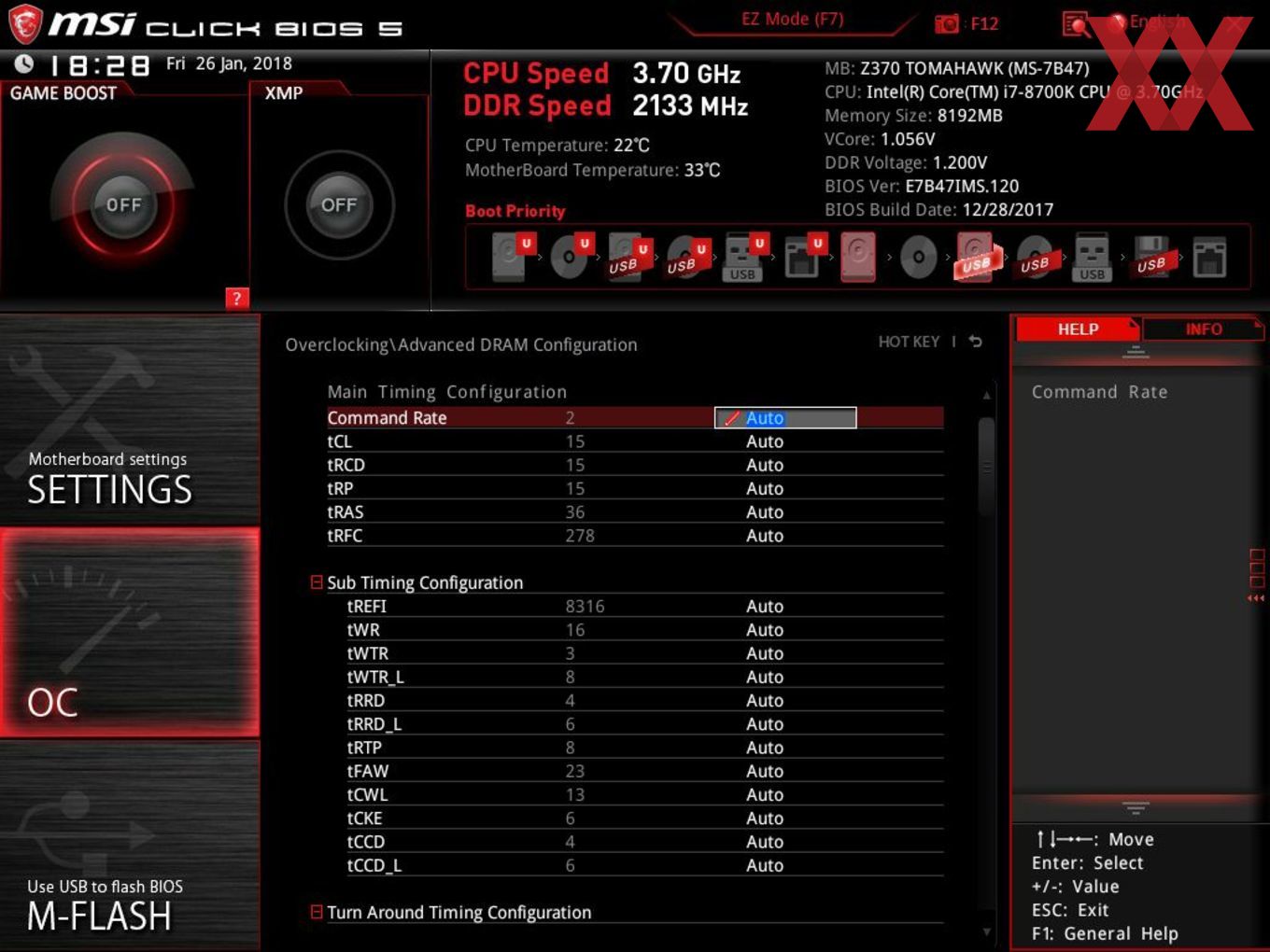Open the tREFI Auto setting
Screen dimensions: 1270x952
pyautogui.click(x=765, y=606)
